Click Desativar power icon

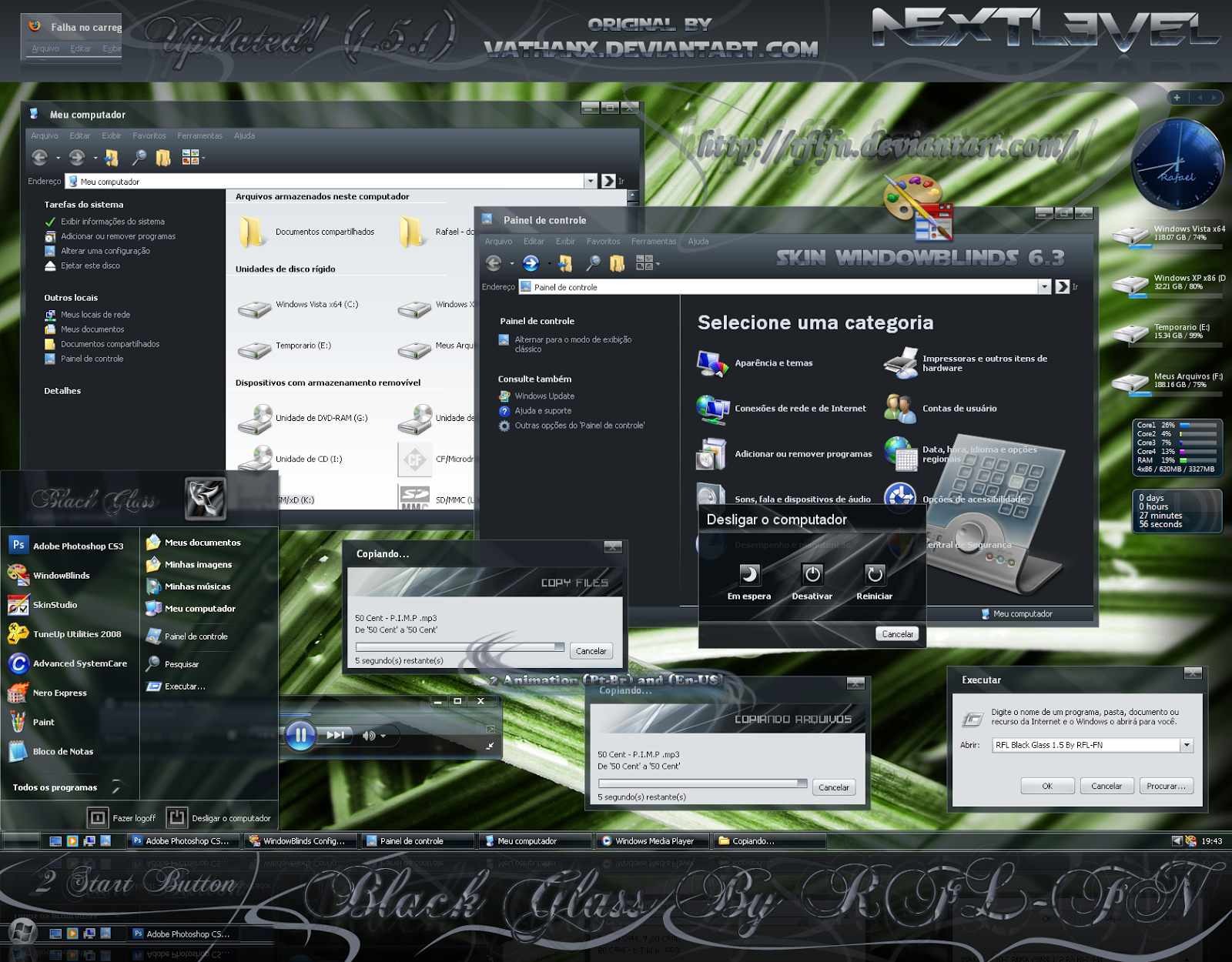coord(812,575)
